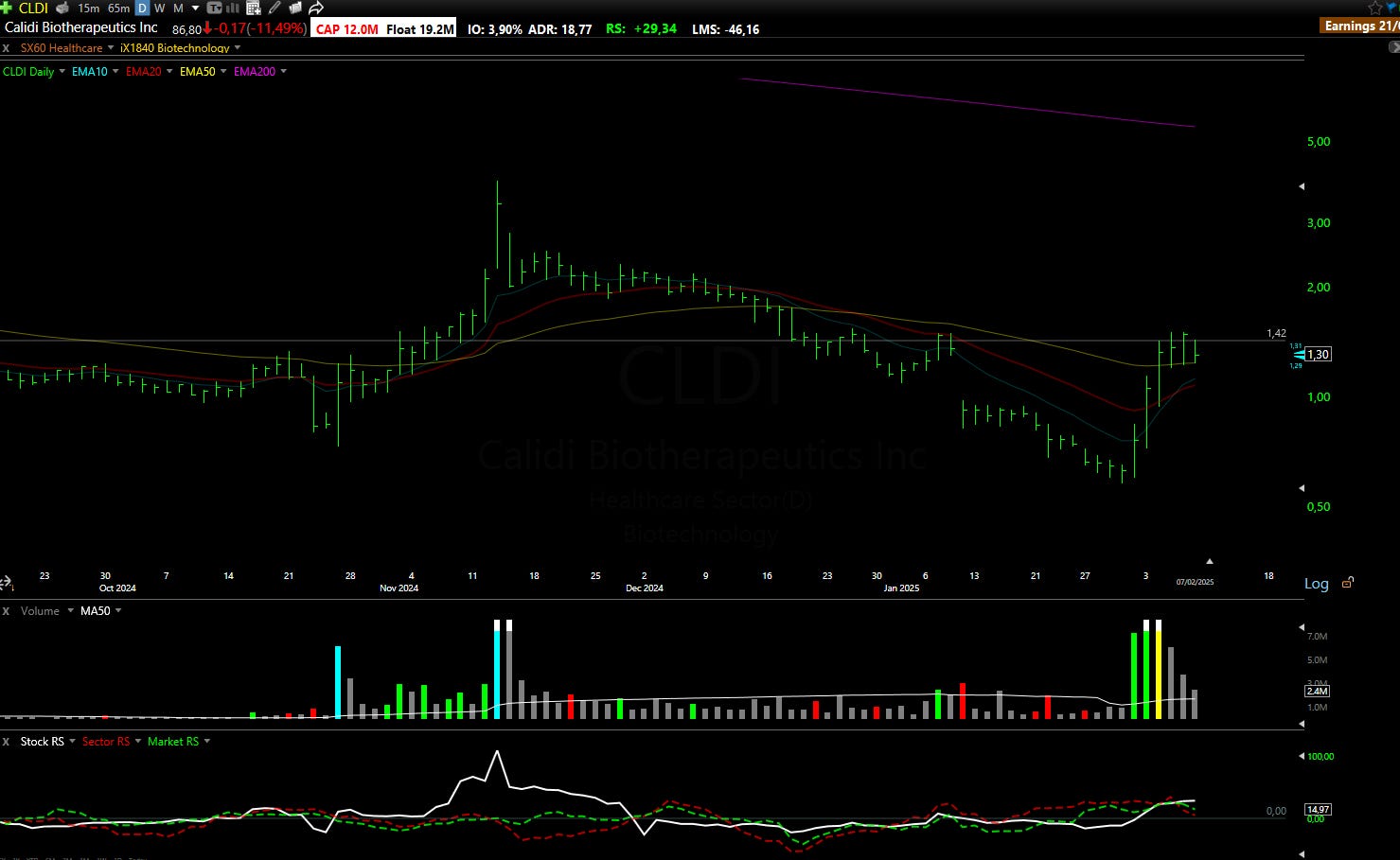Click the Calidi Biotherapeutics Inc name
The image size is (1400, 860).
pyautogui.click(x=81, y=27)
